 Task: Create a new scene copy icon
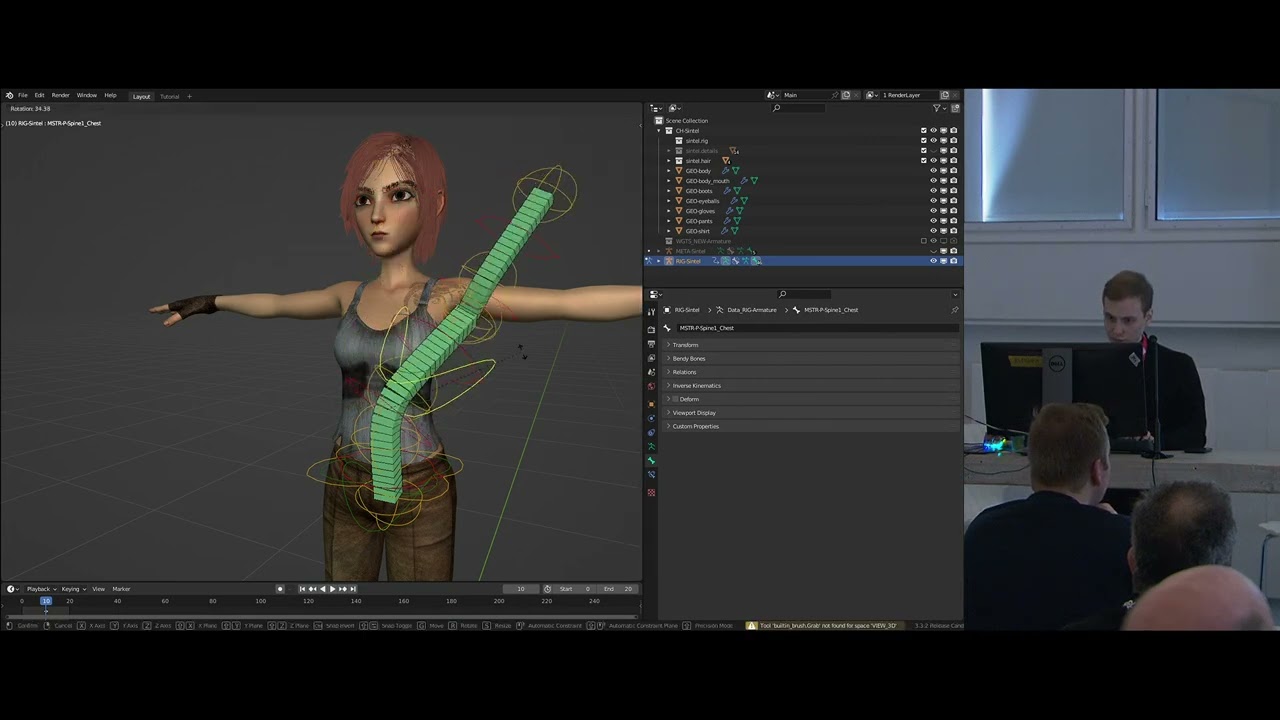(x=846, y=95)
